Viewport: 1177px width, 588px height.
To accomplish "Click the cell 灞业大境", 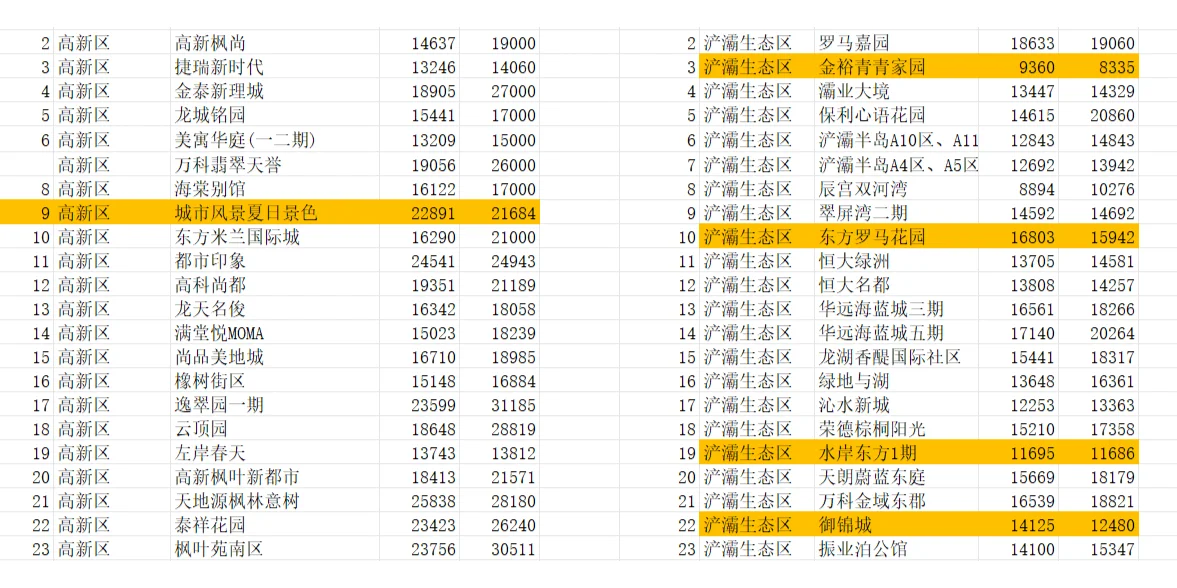I will 896,92.
